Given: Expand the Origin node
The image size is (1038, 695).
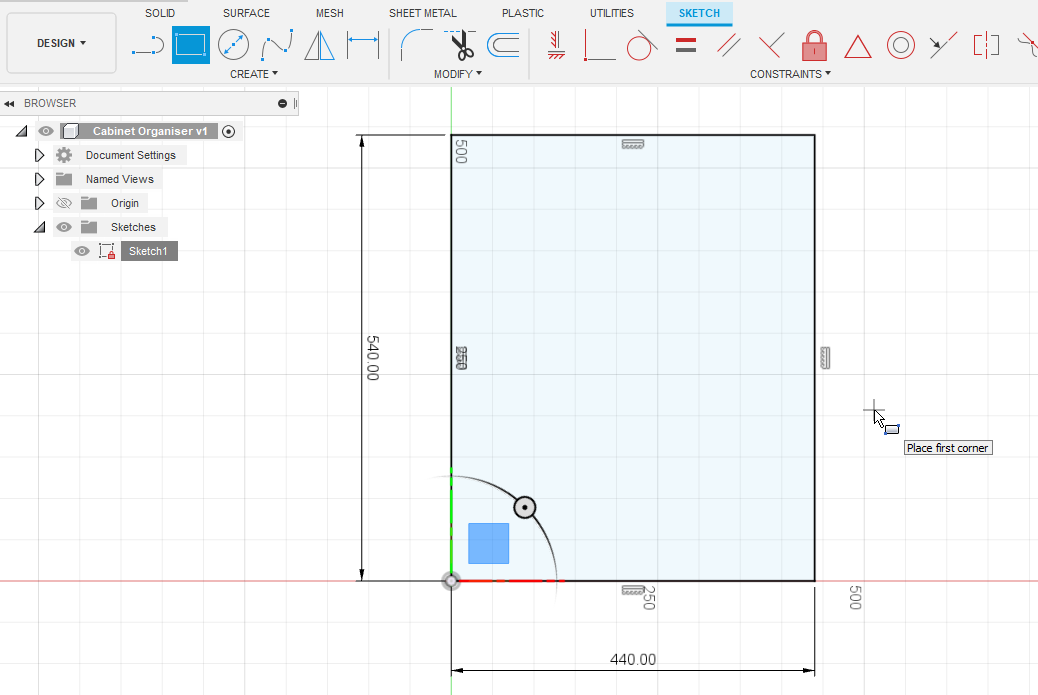Looking at the screenshot, I should click(39, 203).
